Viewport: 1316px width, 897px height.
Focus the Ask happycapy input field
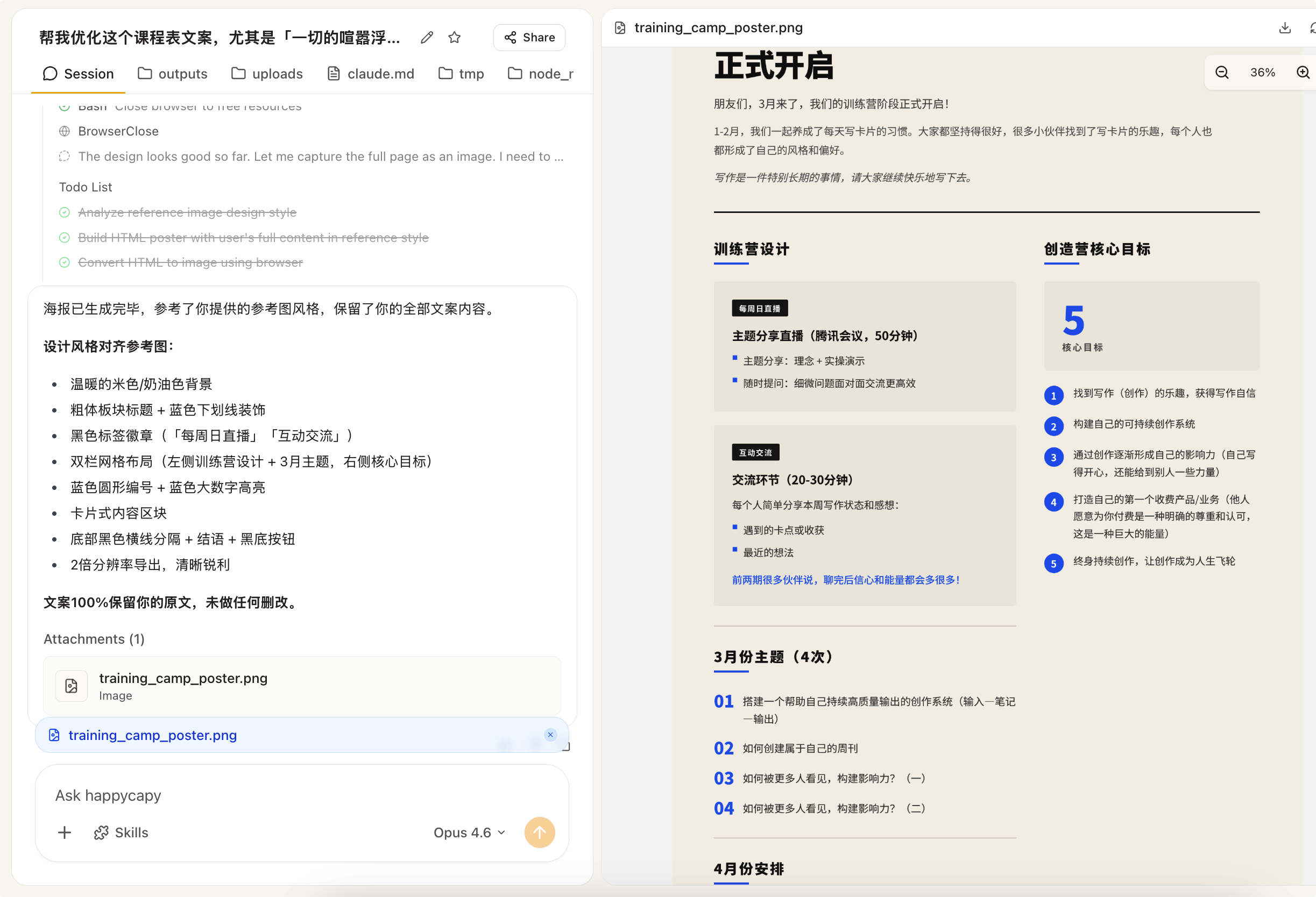pos(283,795)
